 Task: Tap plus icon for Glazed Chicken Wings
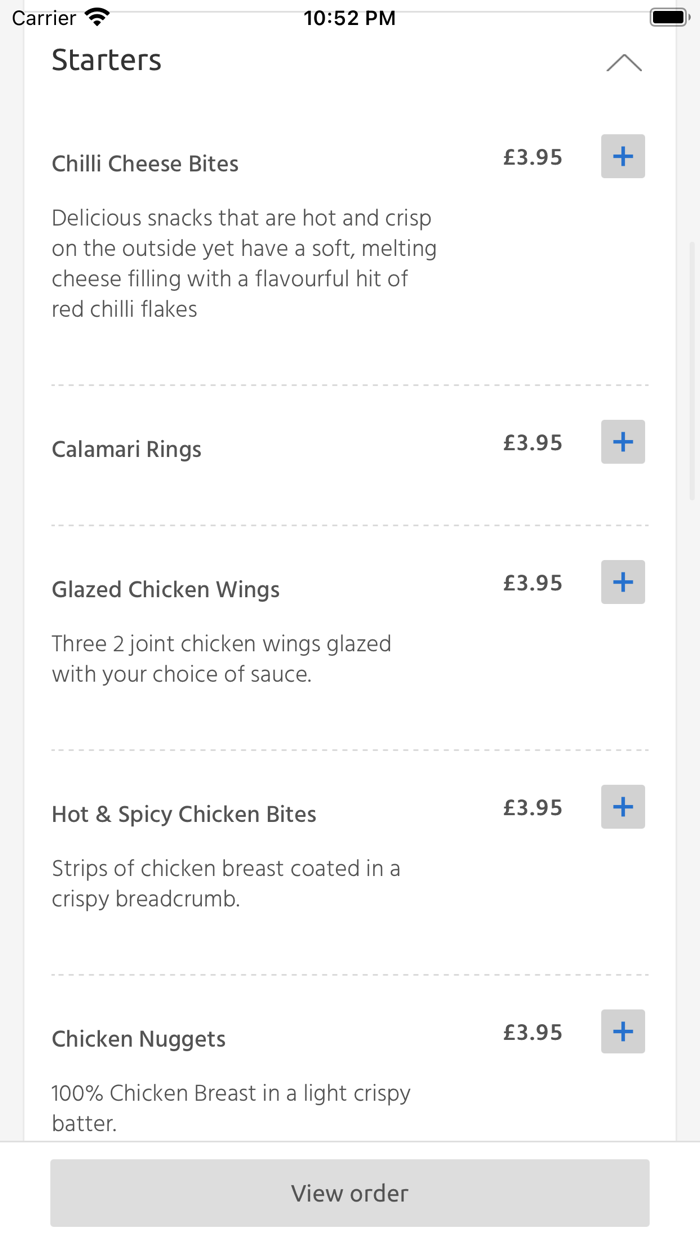623,582
